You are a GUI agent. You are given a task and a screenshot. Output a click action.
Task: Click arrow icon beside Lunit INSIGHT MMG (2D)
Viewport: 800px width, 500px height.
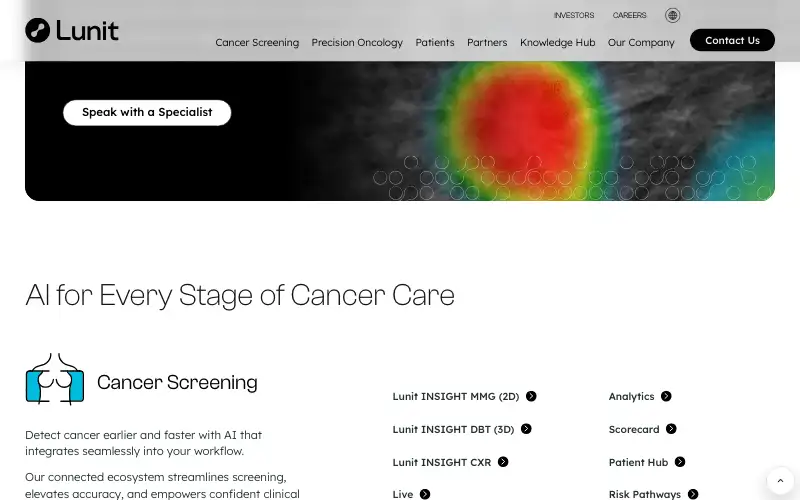[x=531, y=396]
